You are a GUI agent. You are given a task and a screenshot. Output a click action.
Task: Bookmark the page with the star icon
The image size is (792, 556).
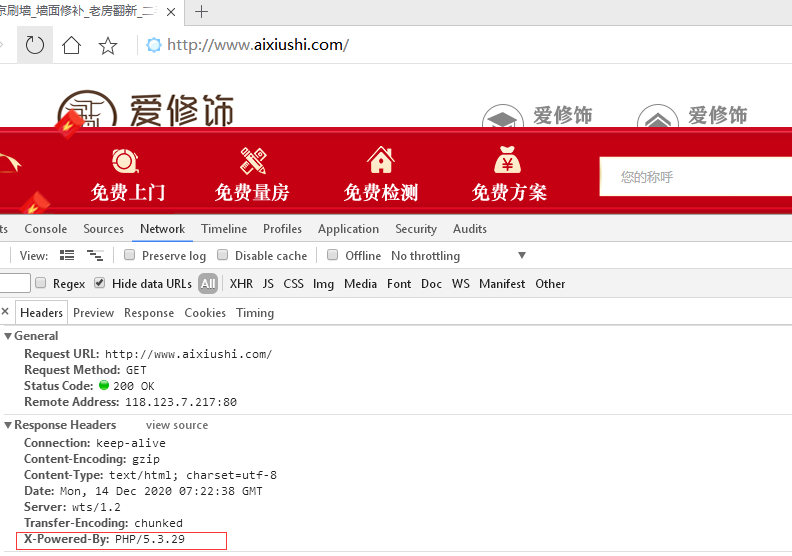[x=108, y=45]
